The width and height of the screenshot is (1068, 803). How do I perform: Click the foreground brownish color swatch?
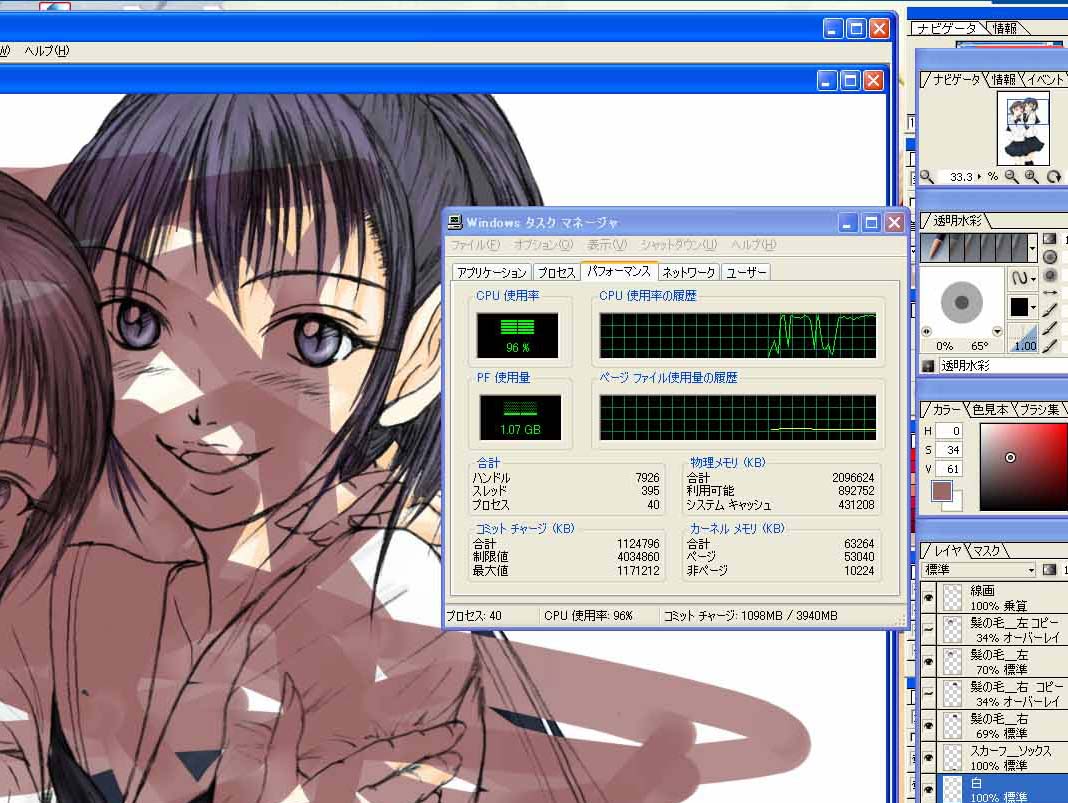(x=941, y=490)
